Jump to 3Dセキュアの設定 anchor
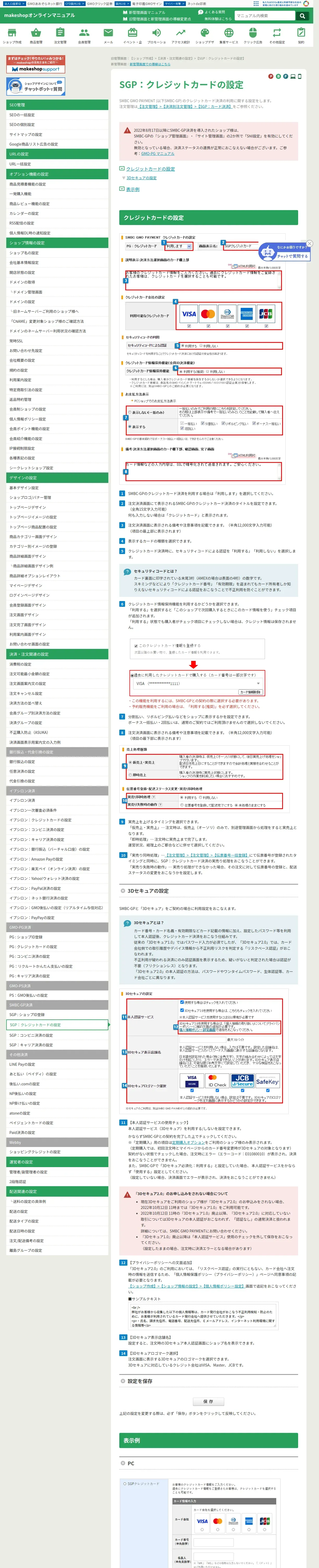The height and width of the screenshot is (1568, 319). 141,178
